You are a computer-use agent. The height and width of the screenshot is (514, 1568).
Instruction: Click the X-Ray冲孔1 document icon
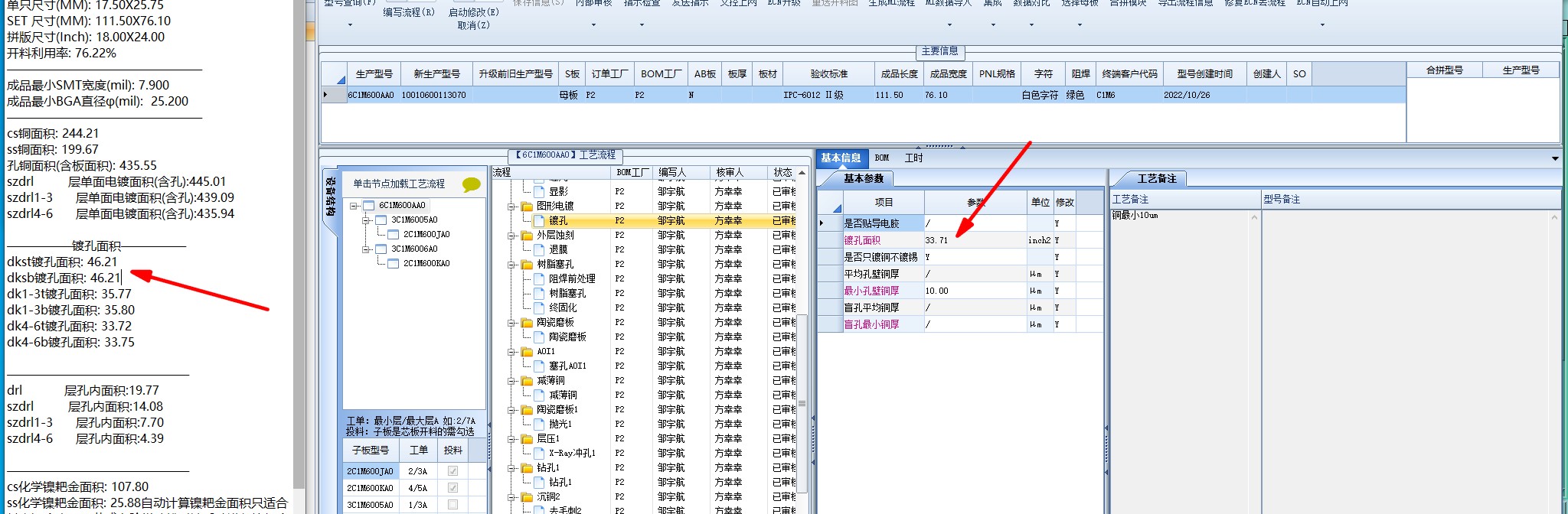point(539,453)
